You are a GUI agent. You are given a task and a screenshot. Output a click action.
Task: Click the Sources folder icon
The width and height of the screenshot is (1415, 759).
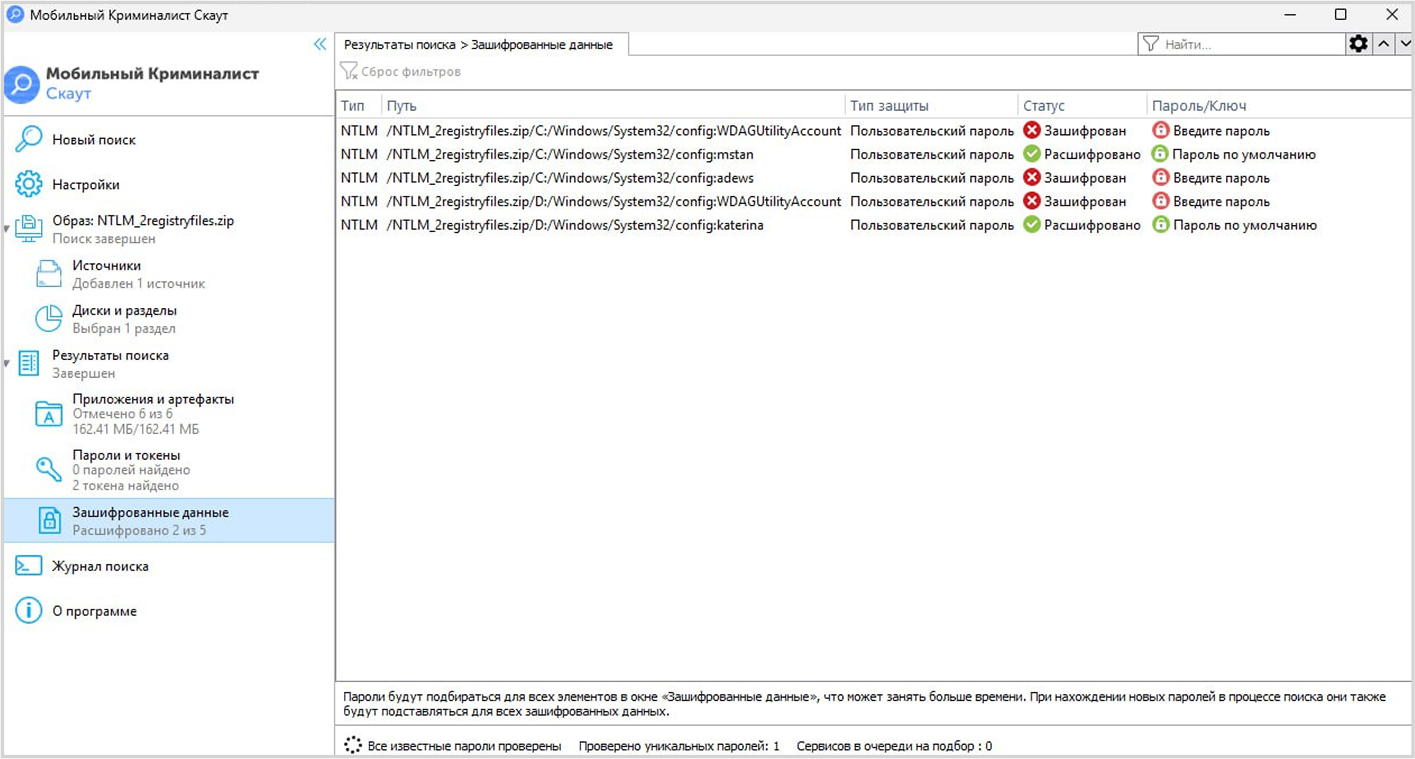tap(49, 274)
